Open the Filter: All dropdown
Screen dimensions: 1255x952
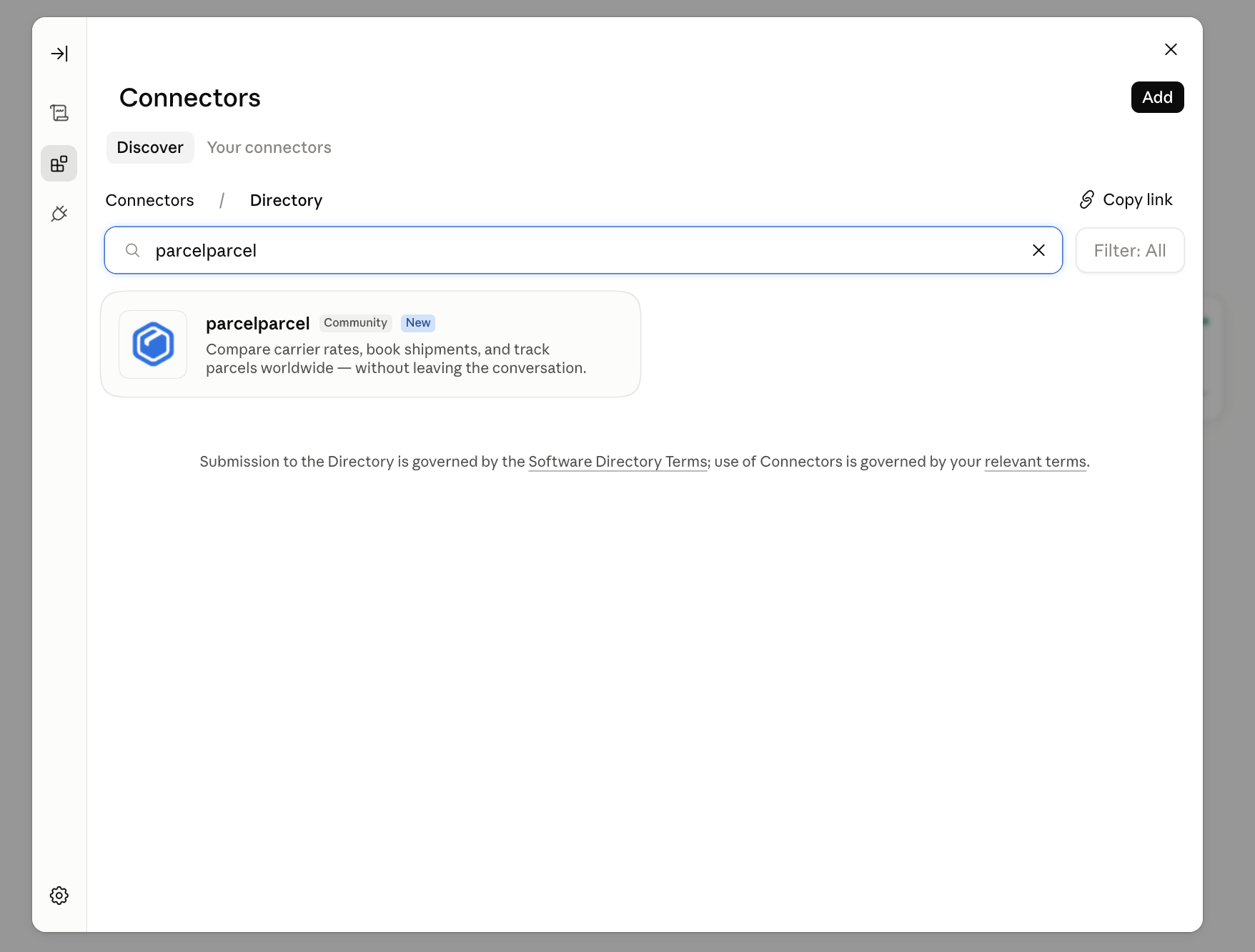click(1130, 250)
